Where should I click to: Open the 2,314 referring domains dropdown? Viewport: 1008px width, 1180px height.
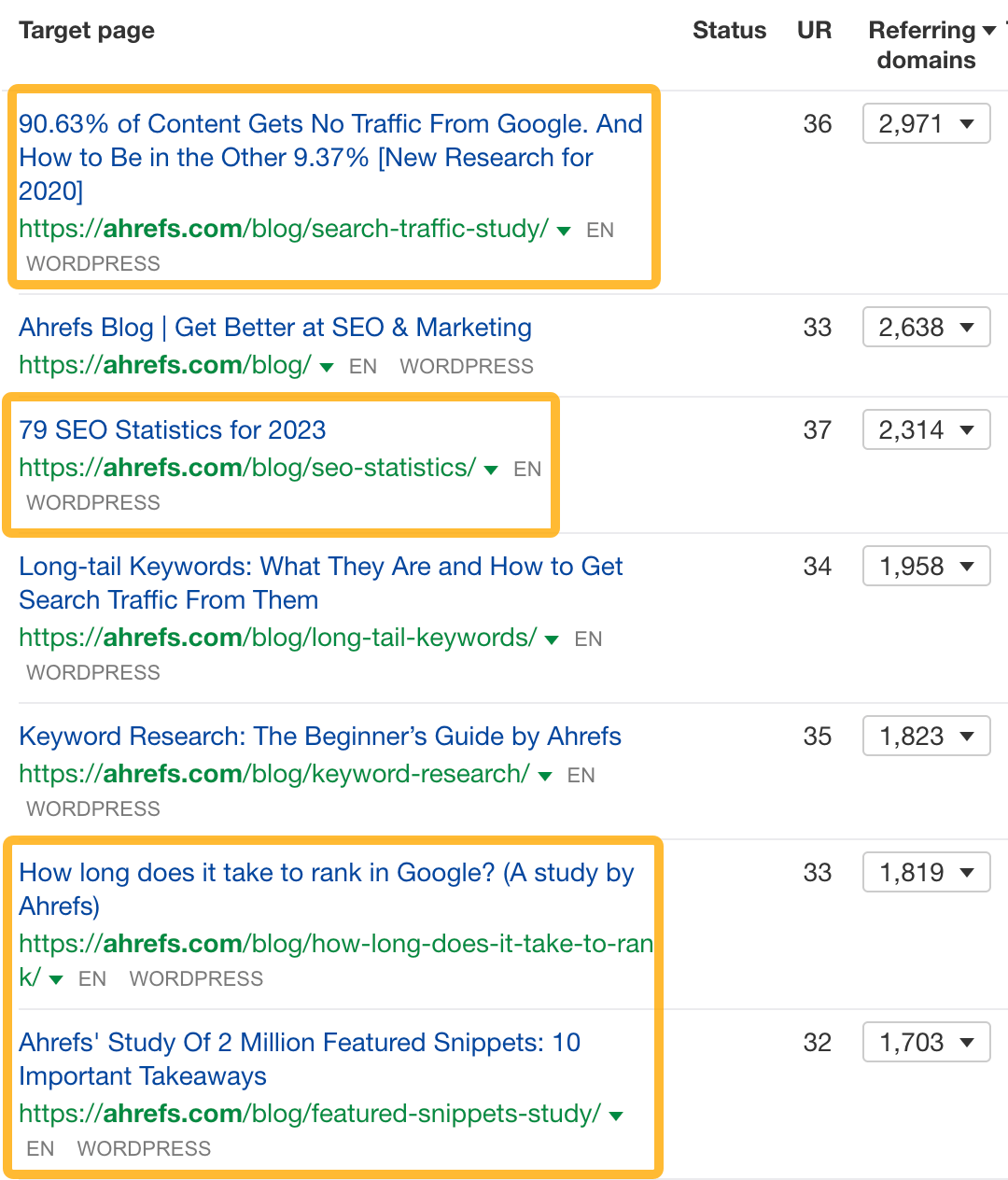(x=926, y=429)
